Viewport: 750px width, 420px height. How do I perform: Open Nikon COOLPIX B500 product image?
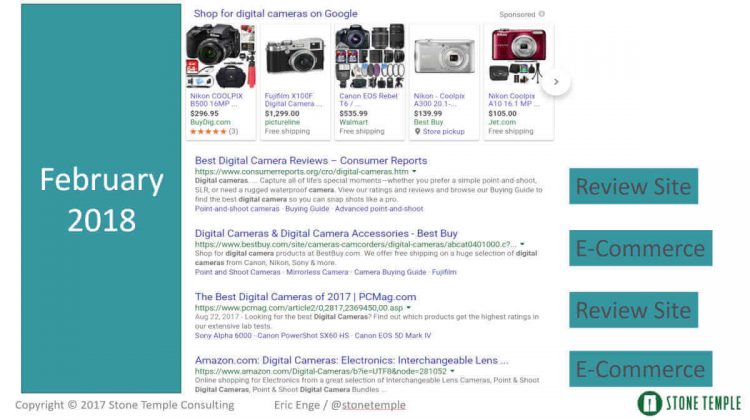pyautogui.click(x=221, y=56)
